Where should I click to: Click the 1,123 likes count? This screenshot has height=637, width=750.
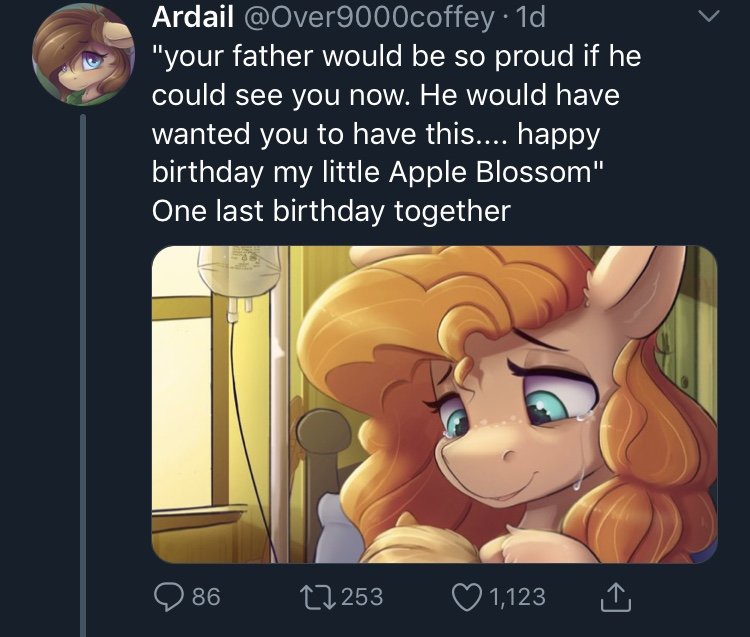517,597
